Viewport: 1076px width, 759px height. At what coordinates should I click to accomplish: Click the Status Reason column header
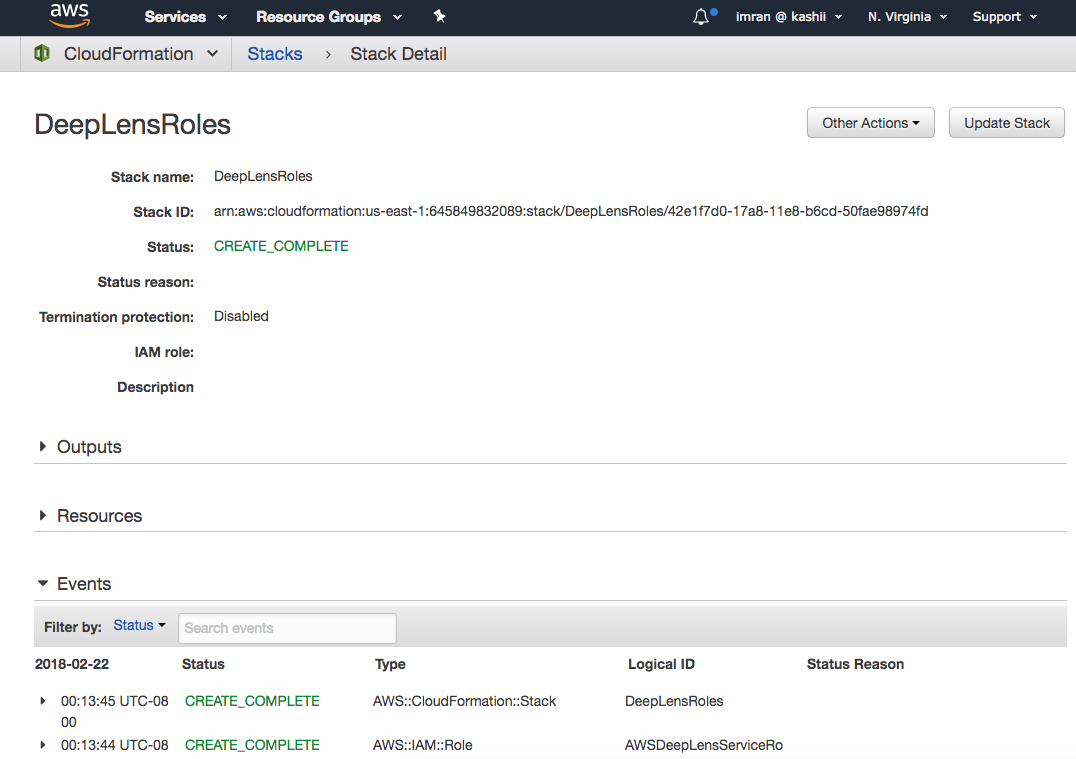point(855,664)
